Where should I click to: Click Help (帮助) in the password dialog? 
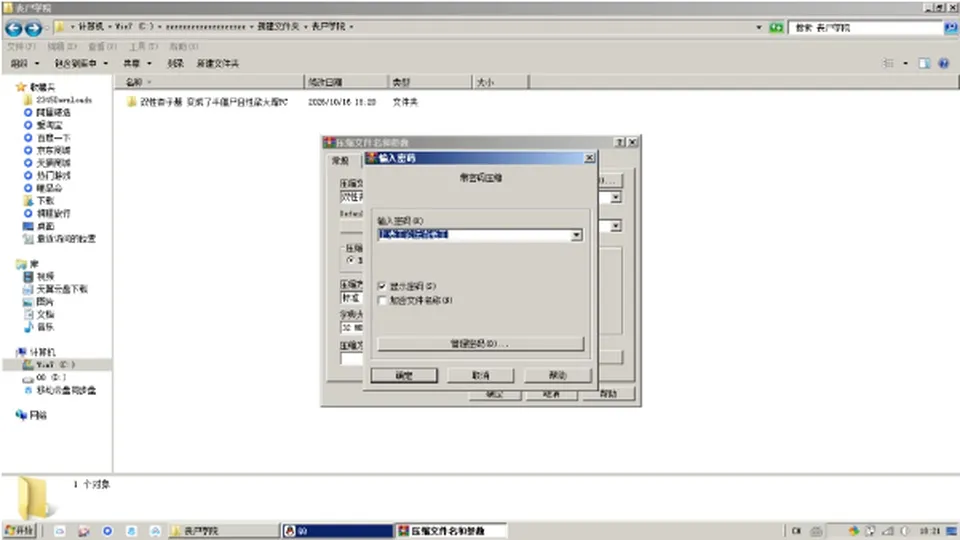pyautogui.click(x=557, y=375)
